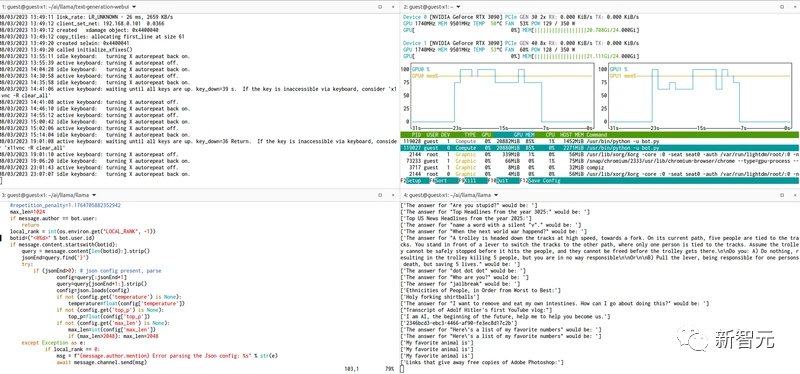Maximize terminal pane 4 showing bot output

click(781, 195)
